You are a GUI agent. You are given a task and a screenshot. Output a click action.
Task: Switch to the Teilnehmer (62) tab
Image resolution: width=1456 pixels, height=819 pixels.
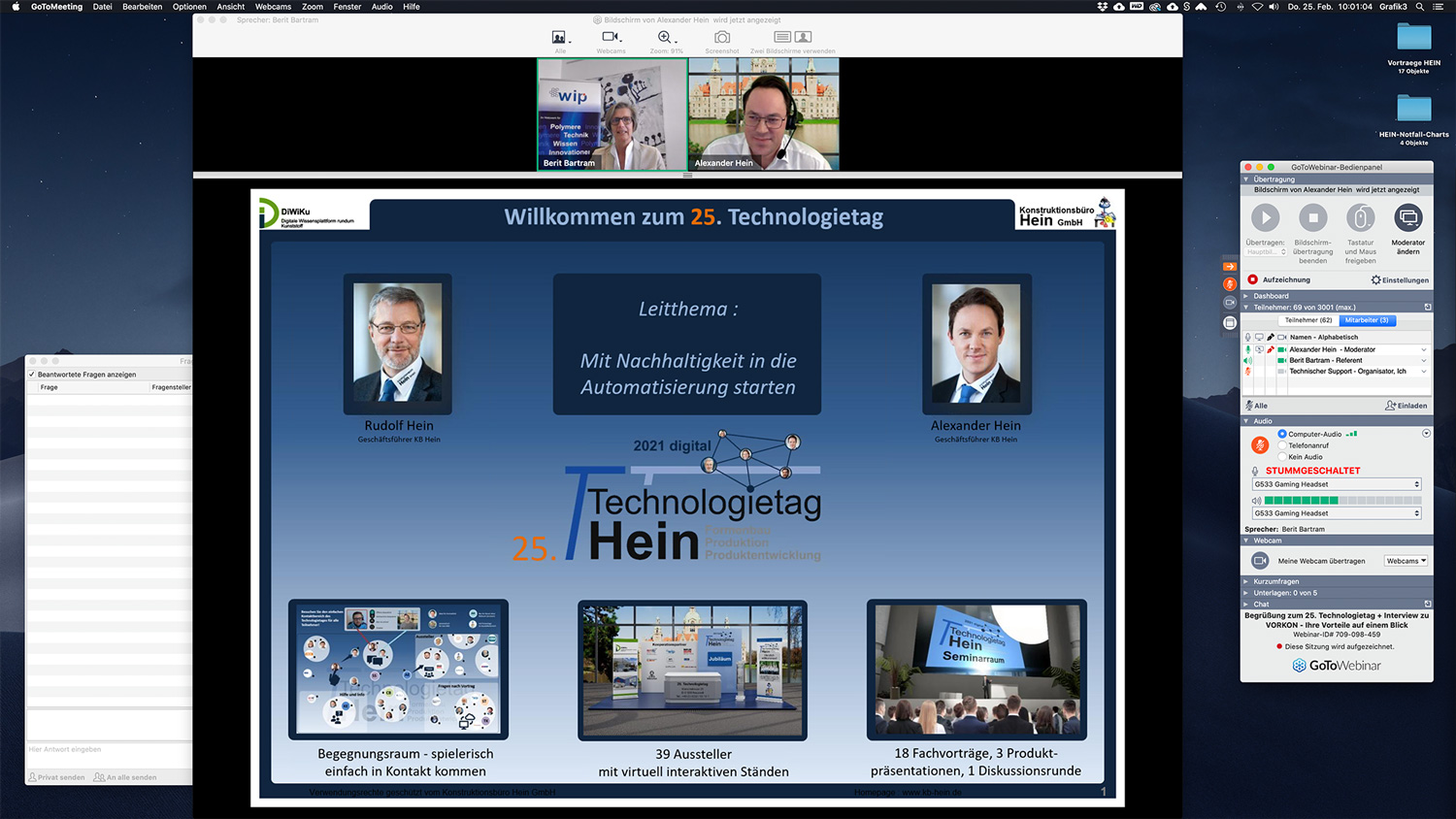point(1308,320)
